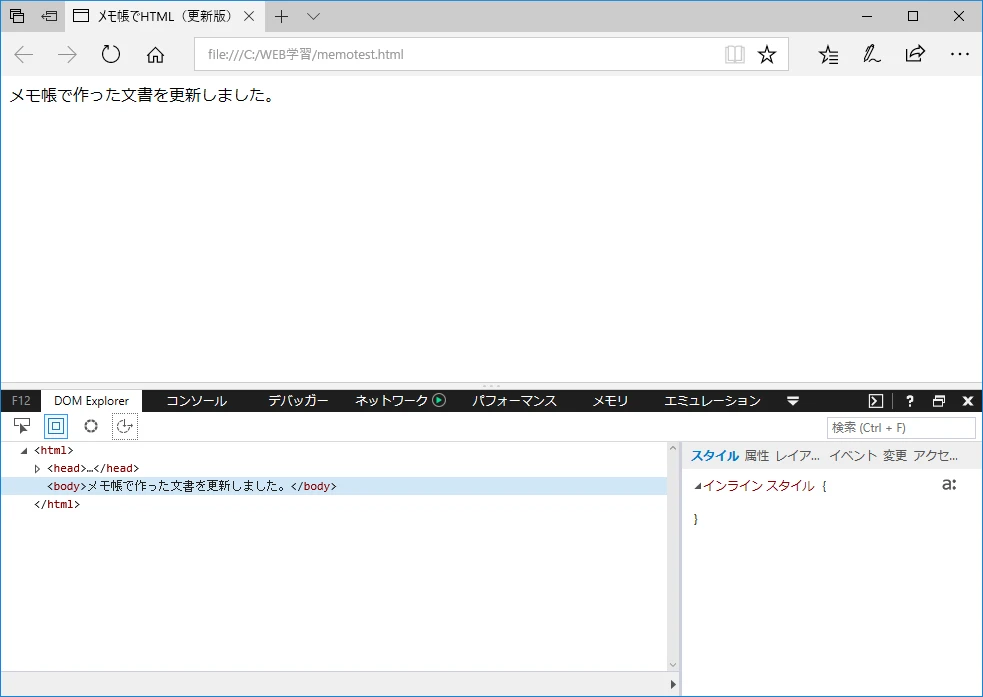Close the メモ帳でHTML（更新版） tab
983x697 pixels.
coord(249,16)
